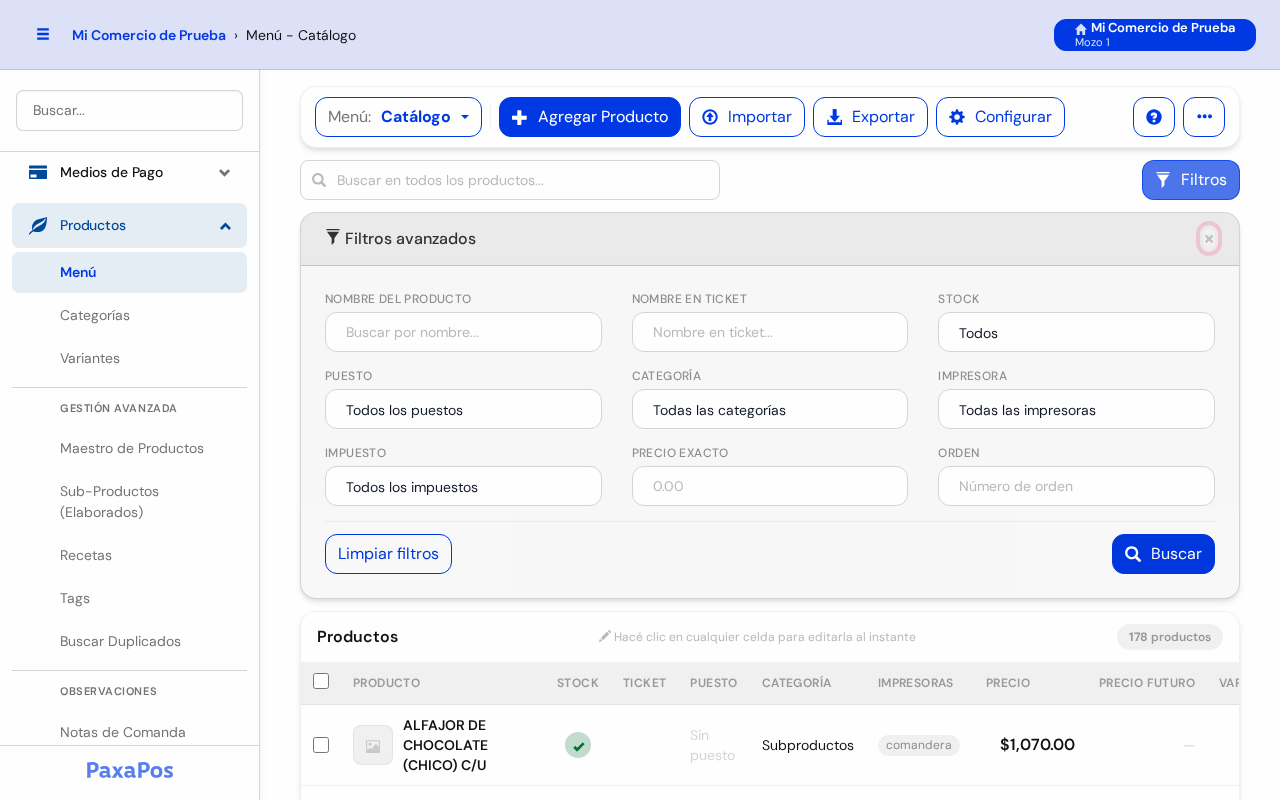Focus the sidebar Buscar field

point(129,110)
